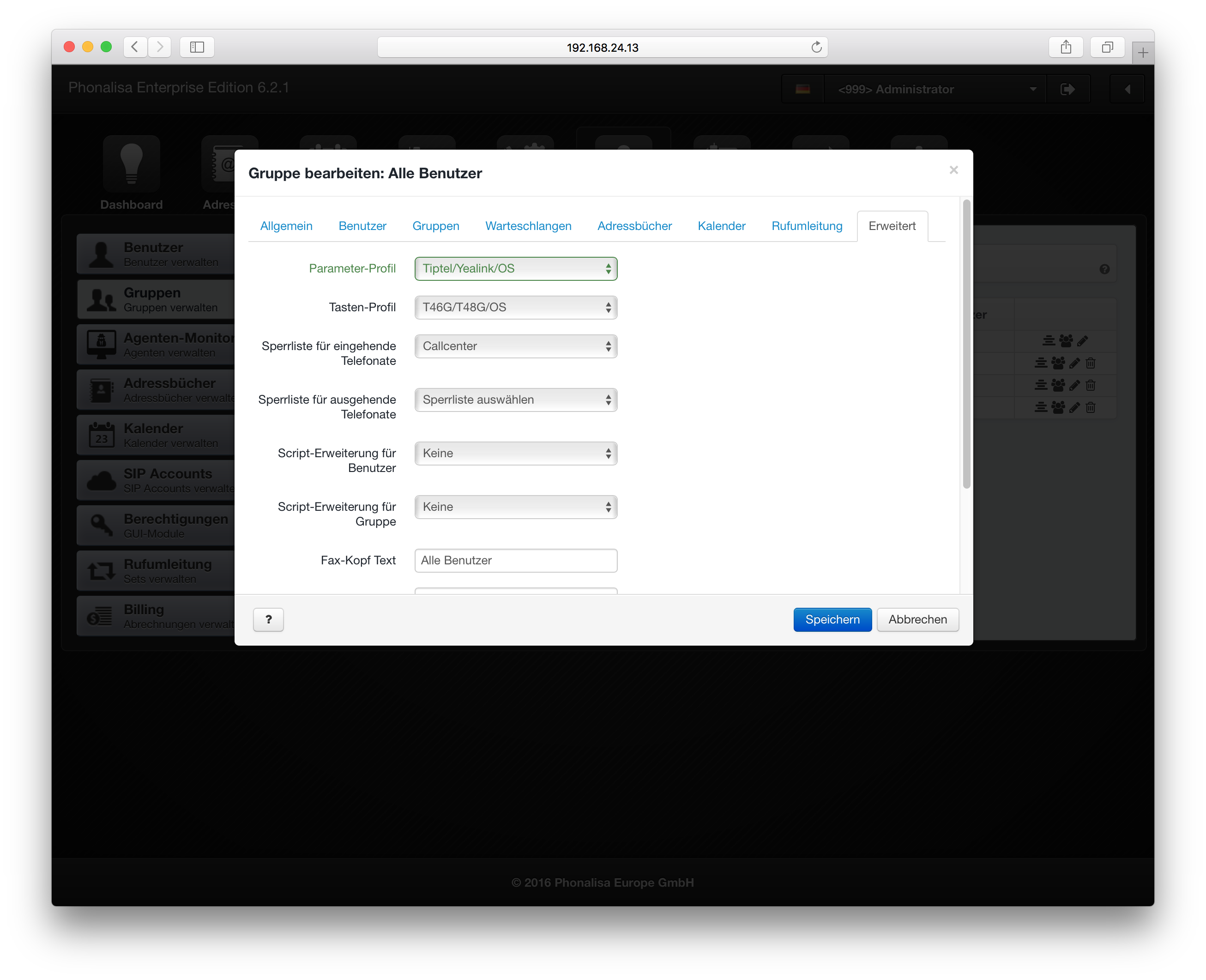
Task: Switch to the Rufumleitung tab
Action: [807, 226]
